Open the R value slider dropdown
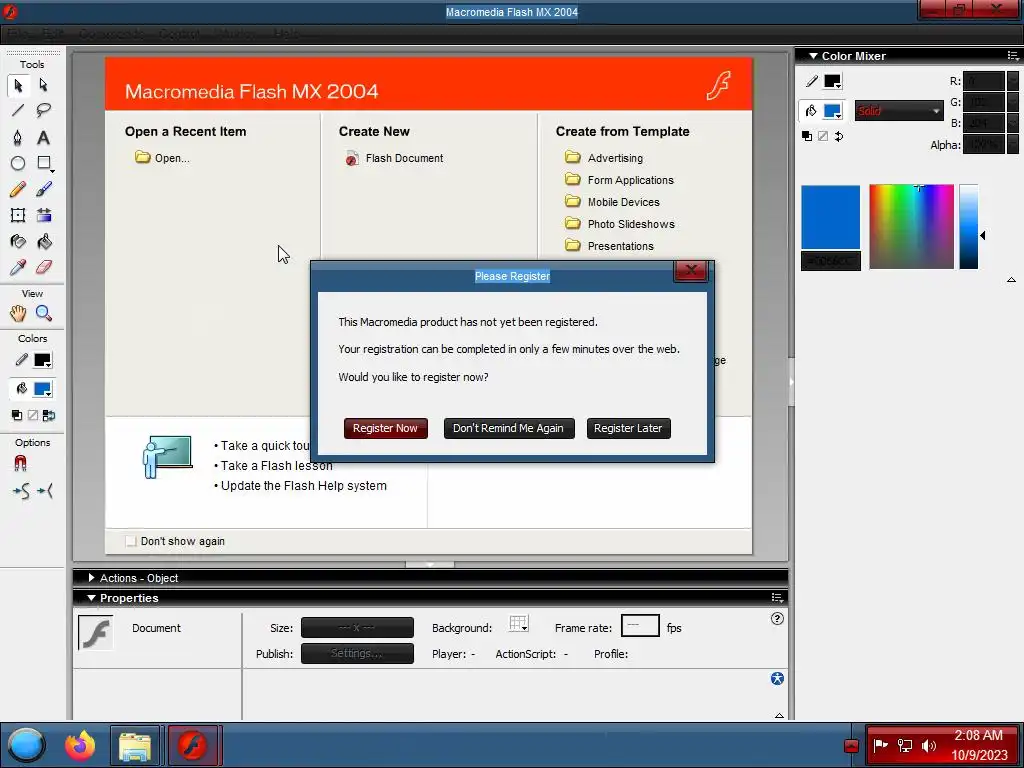 [1012, 81]
